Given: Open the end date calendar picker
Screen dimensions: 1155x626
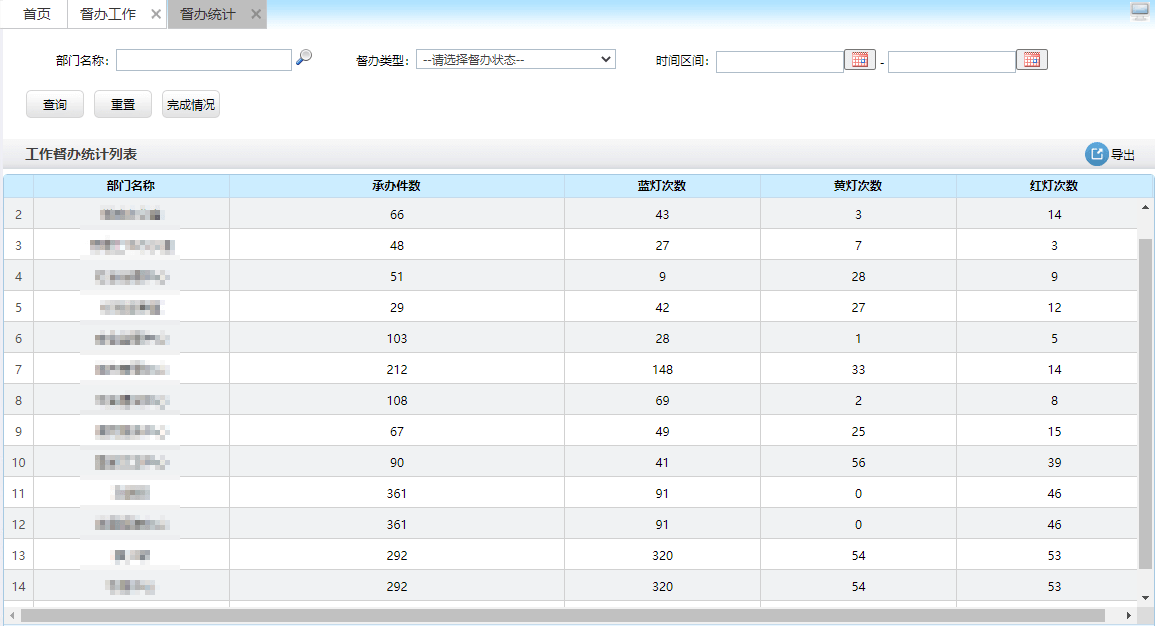Looking at the screenshot, I should pos(1031,60).
